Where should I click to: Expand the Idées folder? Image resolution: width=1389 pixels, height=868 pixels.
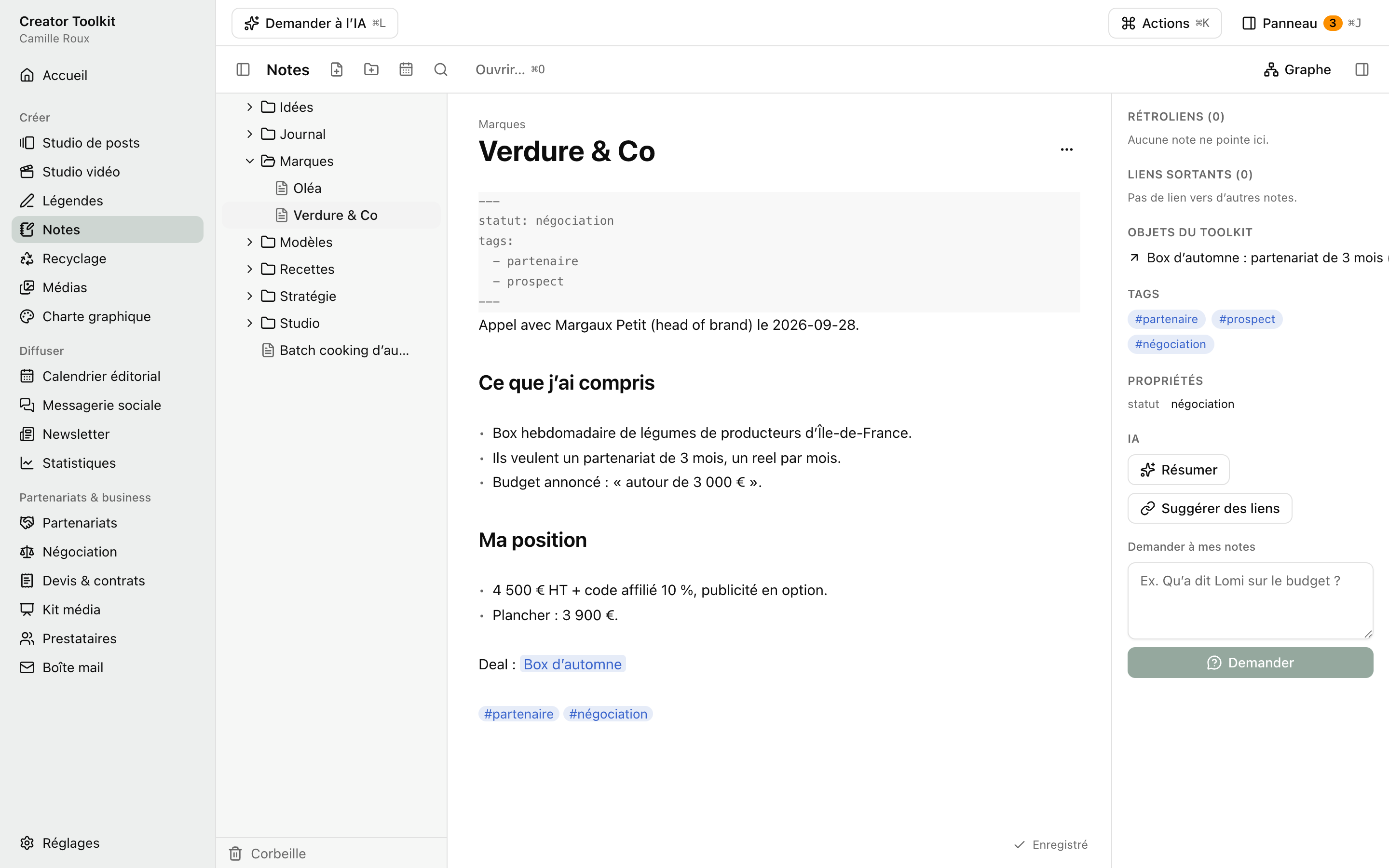(x=250, y=108)
